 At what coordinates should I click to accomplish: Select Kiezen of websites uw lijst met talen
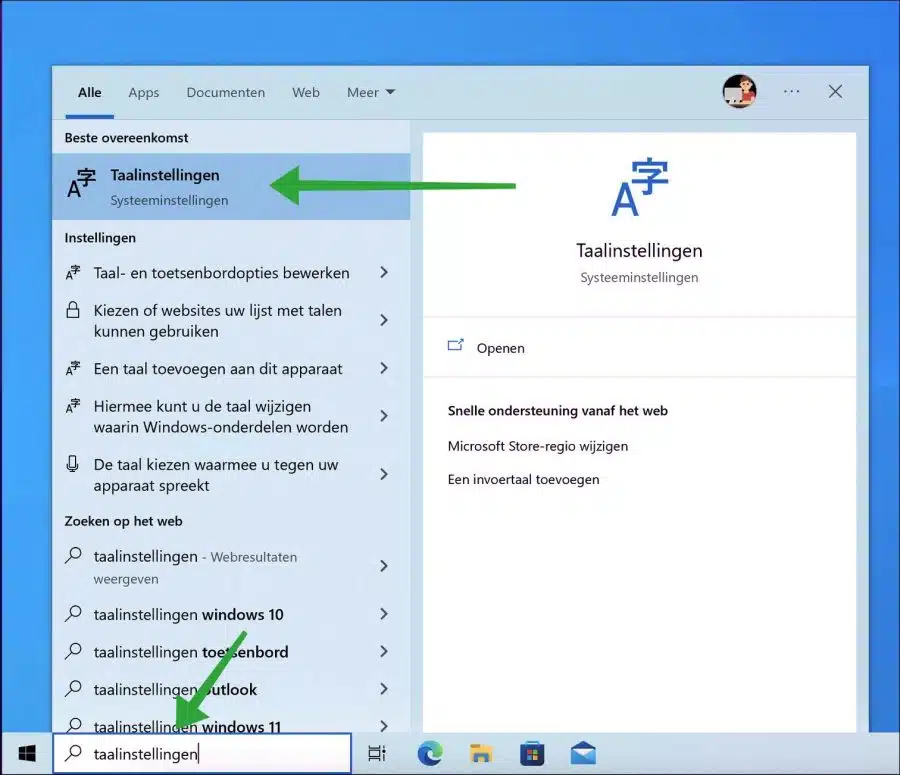click(231, 320)
